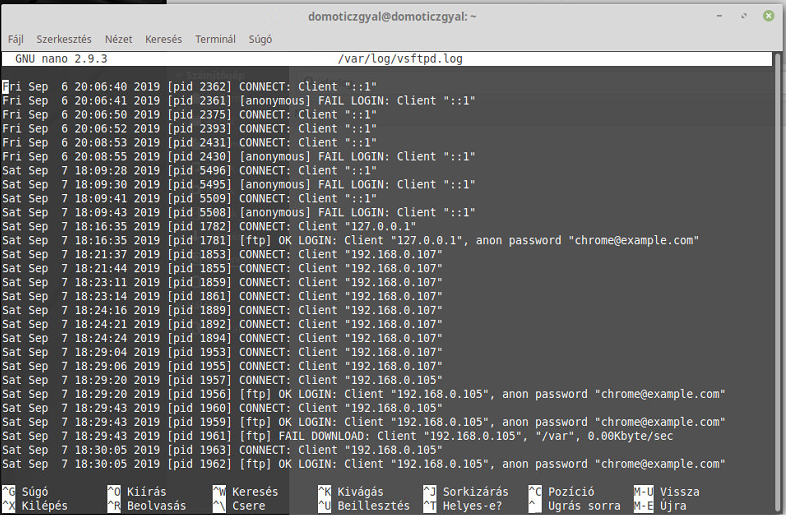Click the CONNECT line with pid 1855
This screenshot has height=515, width=786.
click(223, 269)
